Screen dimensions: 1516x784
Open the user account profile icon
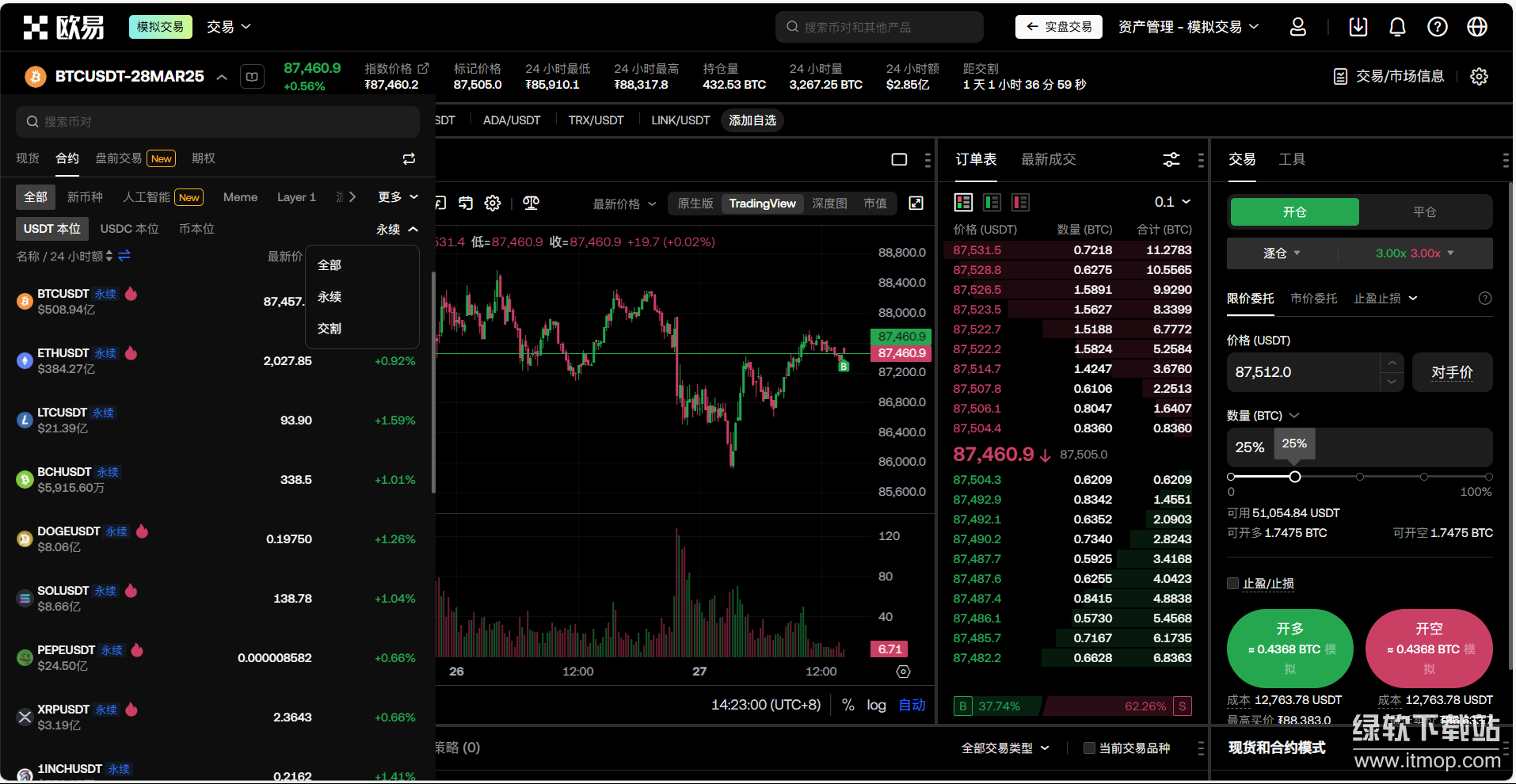point(1297,27)
